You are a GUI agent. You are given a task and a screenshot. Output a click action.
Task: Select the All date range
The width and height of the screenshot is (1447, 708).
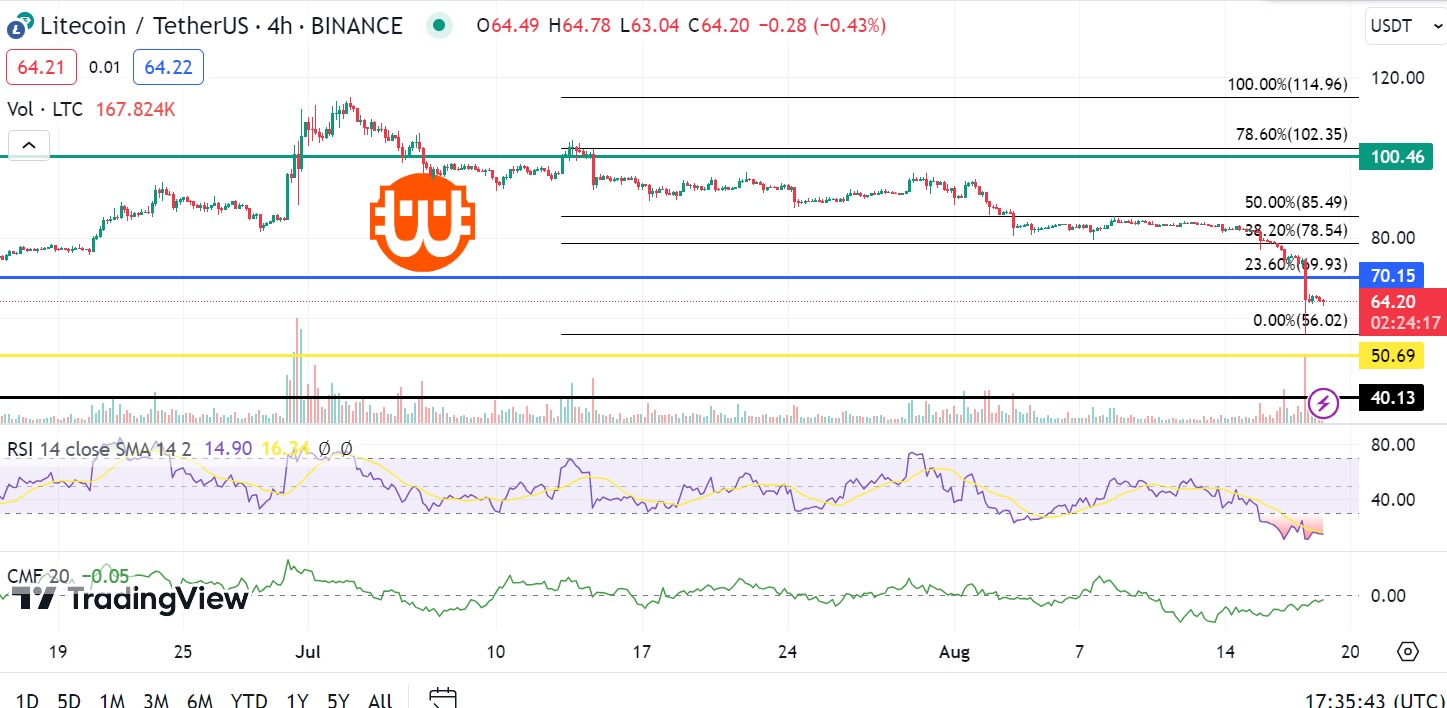click(x=380, y=700)
